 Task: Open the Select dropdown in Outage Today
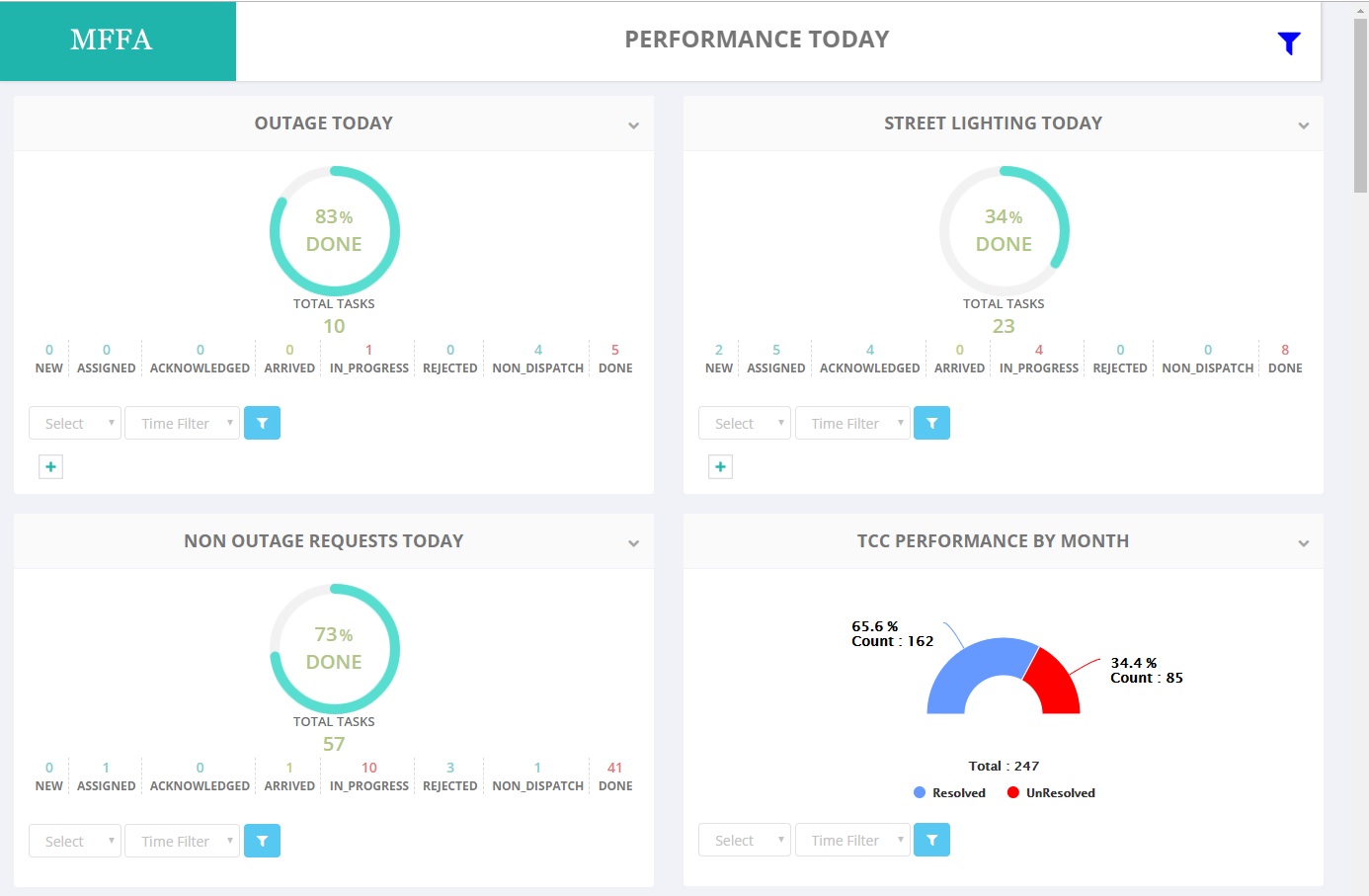(75, 423)
